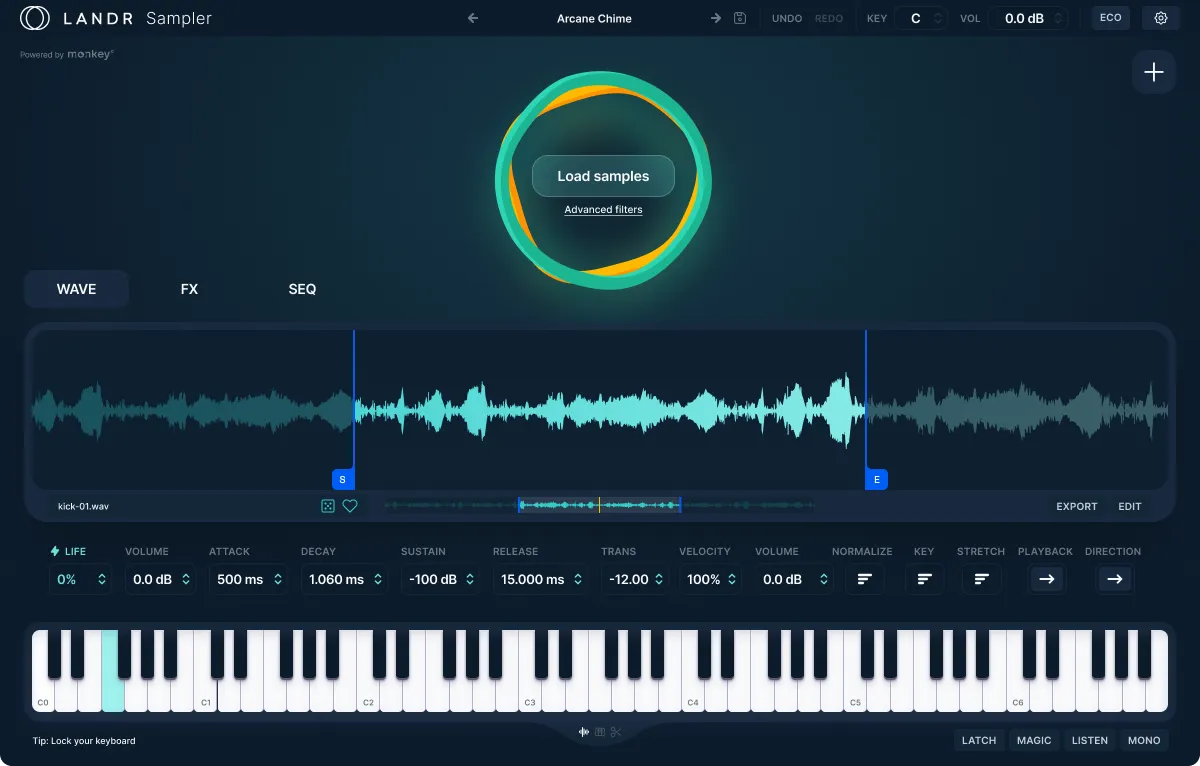This screenshot has height=766, width=1200.
Task: Click the Stretch icon
Action: tap(981, 579)
